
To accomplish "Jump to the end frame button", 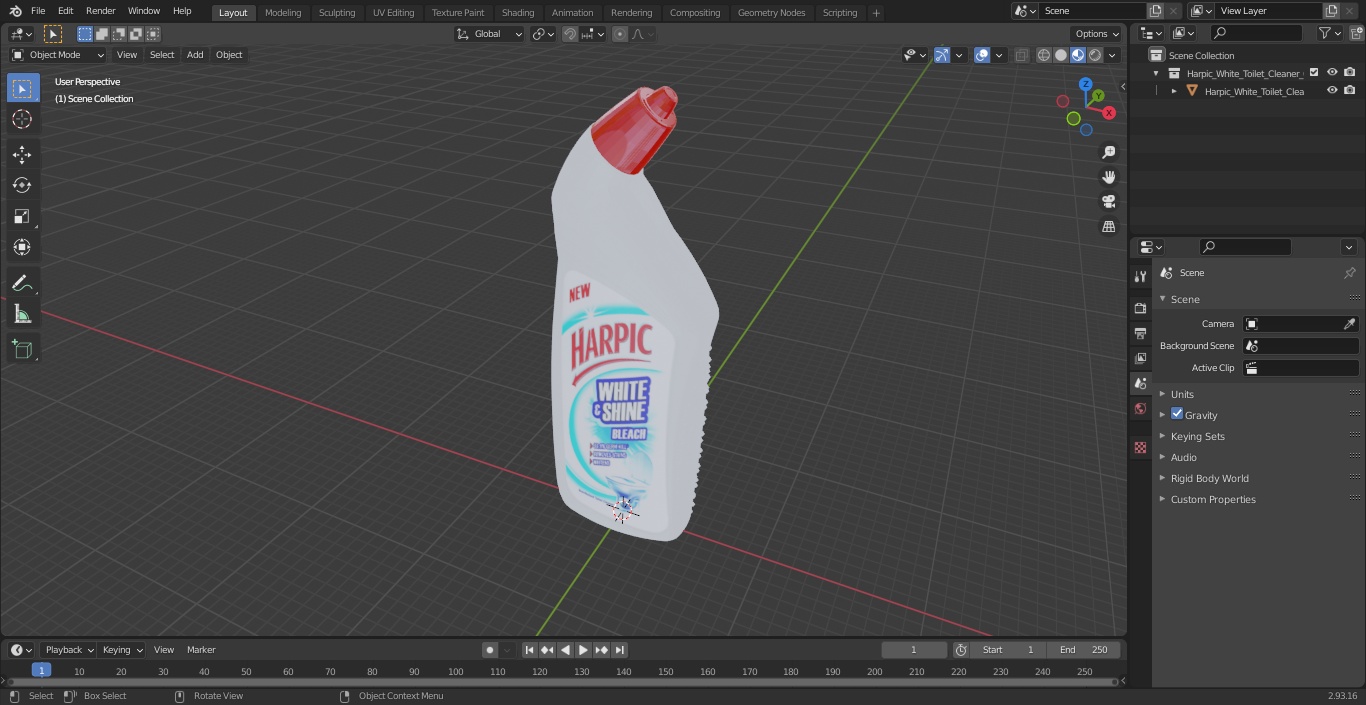I will 619,650.
